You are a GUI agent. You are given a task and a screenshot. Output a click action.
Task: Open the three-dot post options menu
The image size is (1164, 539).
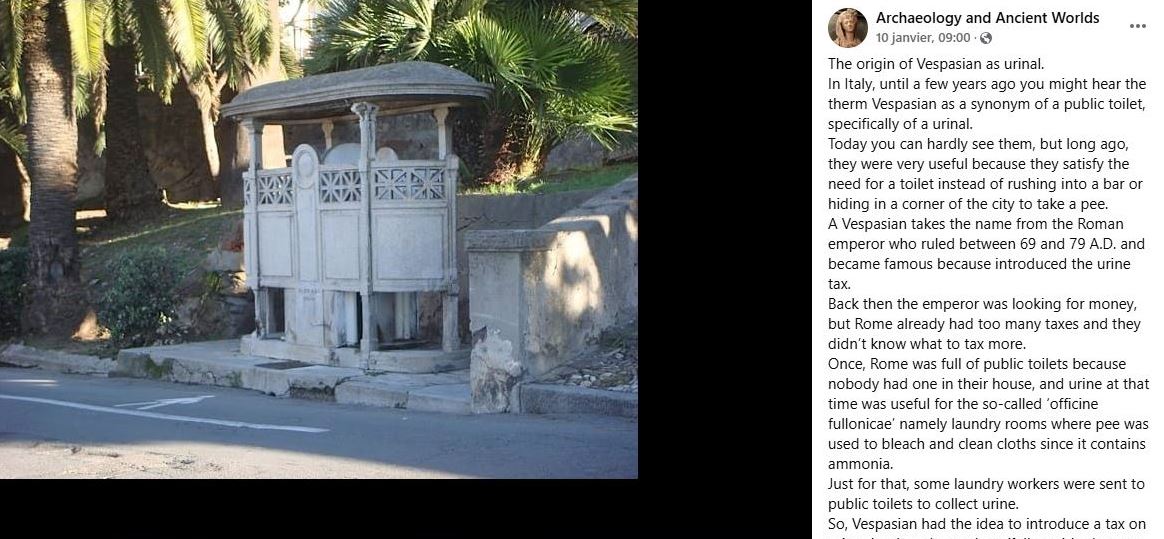pyautogui.click(x=1137, y=26)
